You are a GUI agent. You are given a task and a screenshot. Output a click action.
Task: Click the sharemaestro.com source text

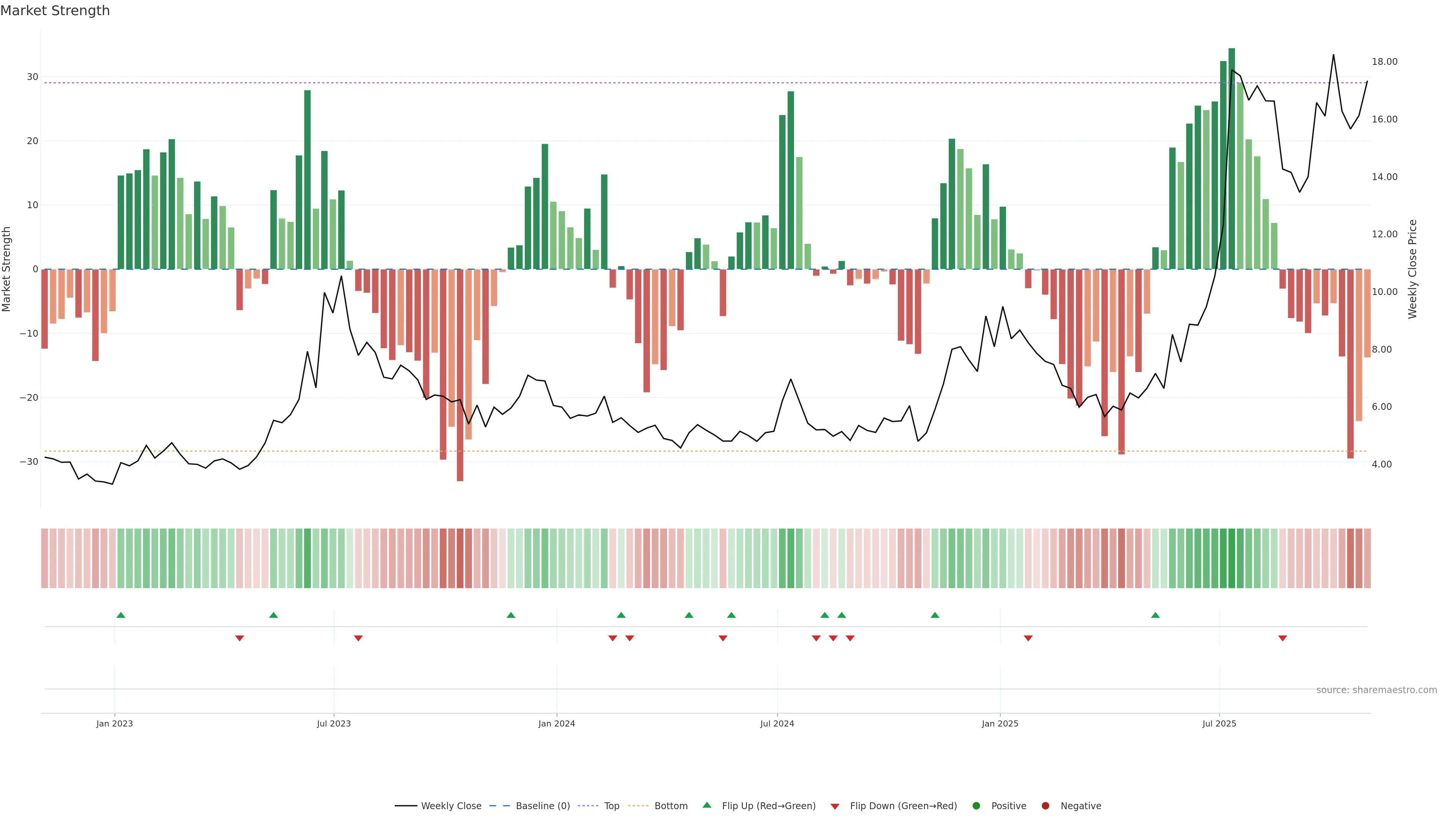(1376, 690)
